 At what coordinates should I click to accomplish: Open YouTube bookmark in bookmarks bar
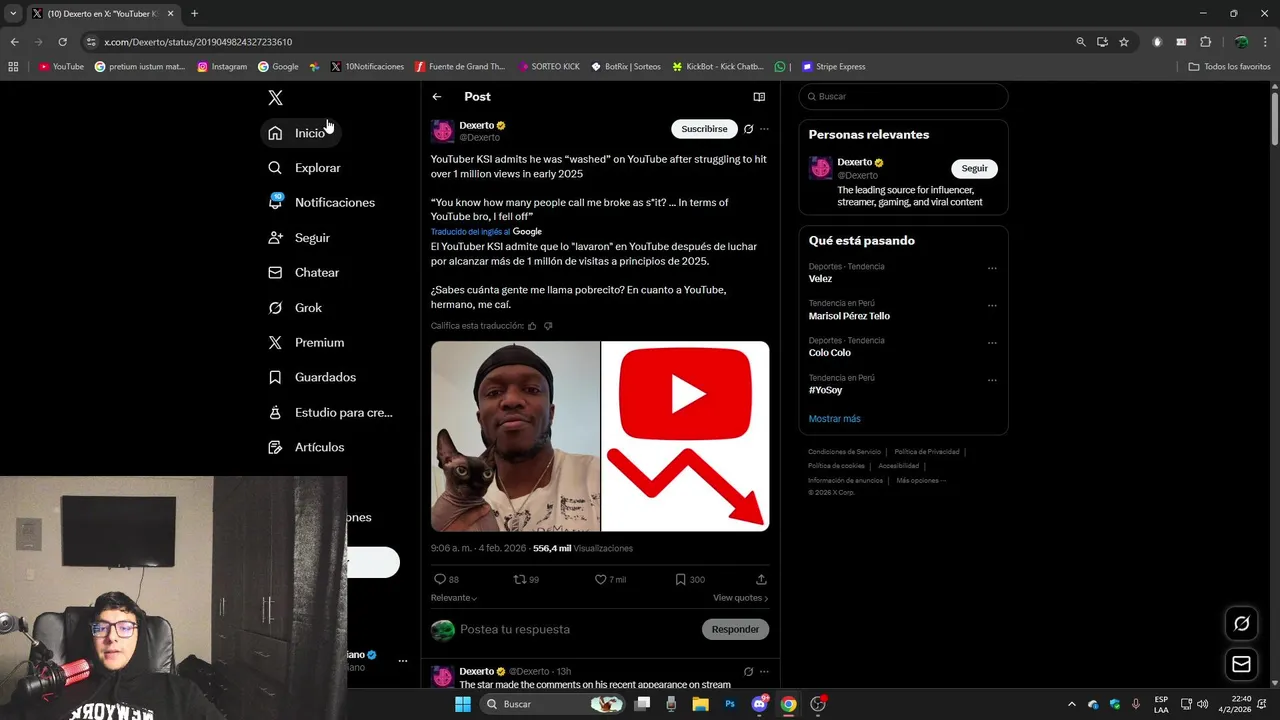[61, 67]
